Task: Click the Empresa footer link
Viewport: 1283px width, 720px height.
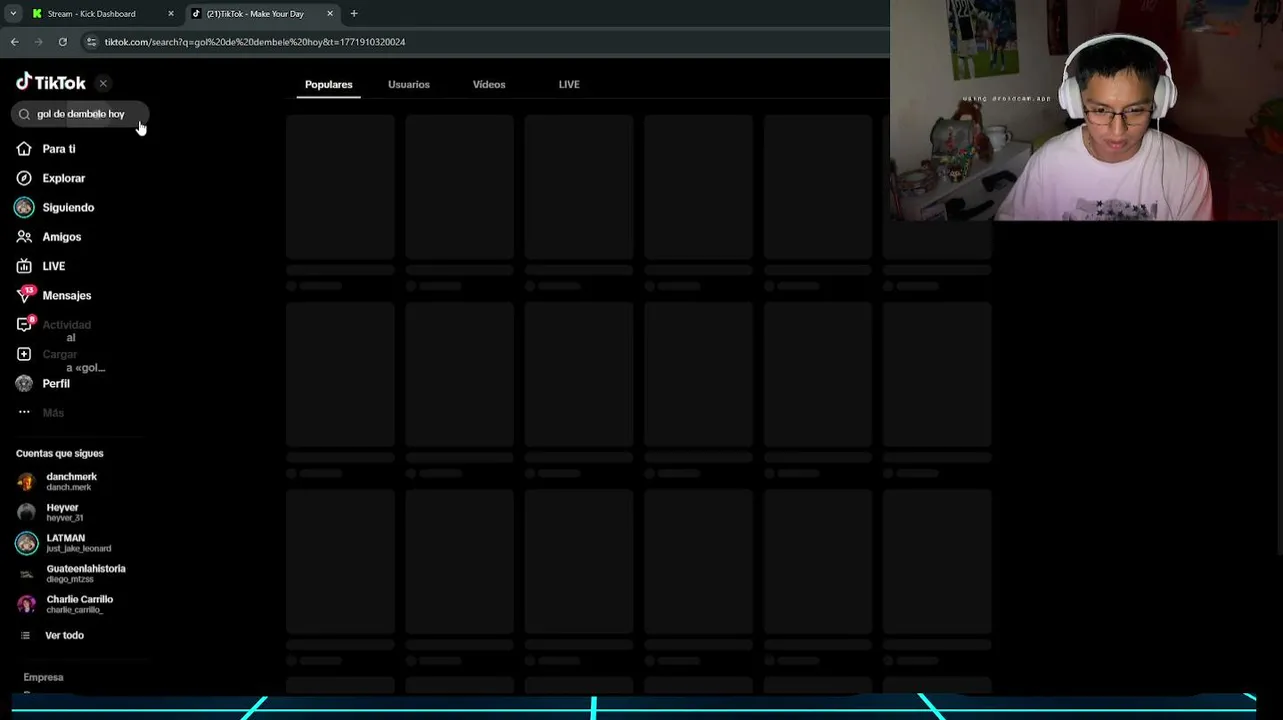Action: 43,677
